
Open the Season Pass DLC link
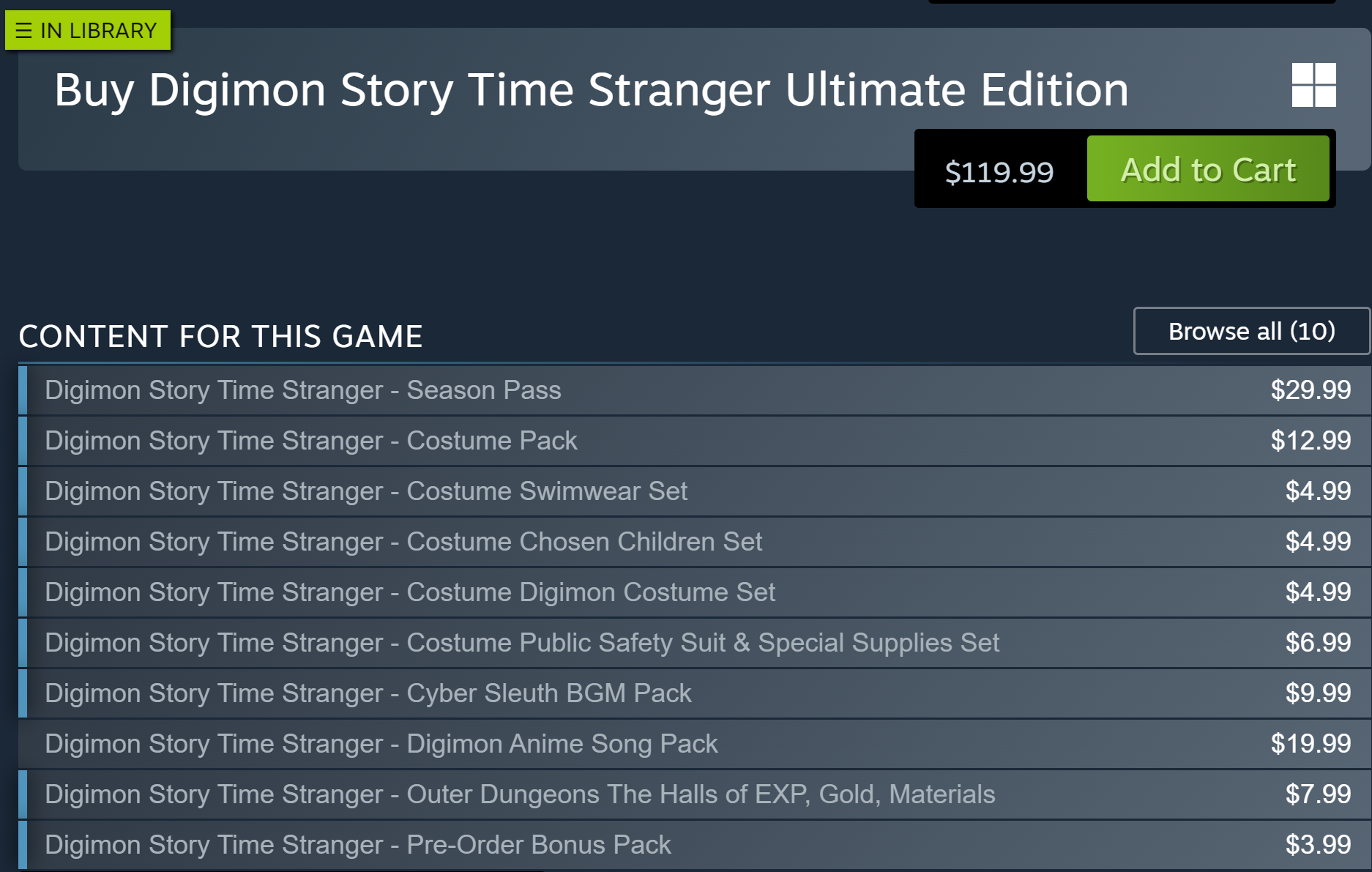(x=303, y=390)
